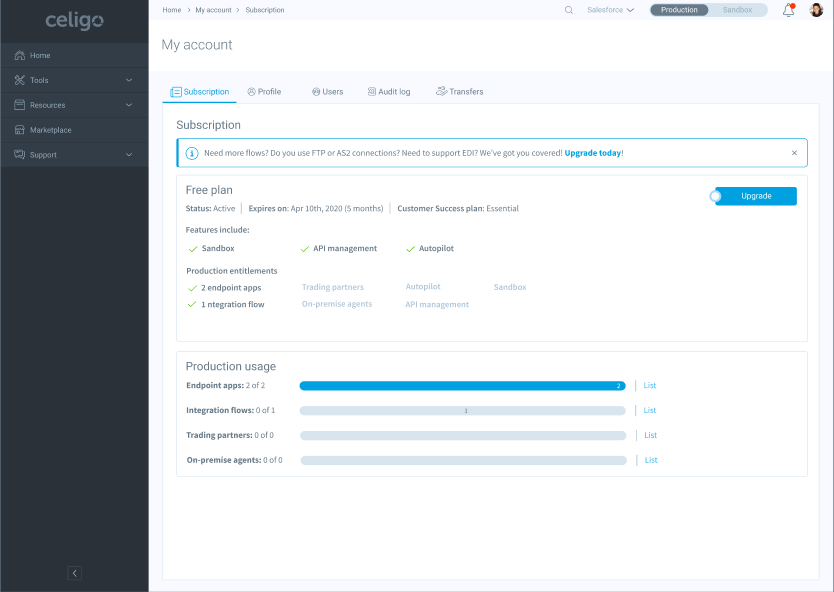Open notifications bell icon
The width and height of the screenshot is (834, 592).
point(788,10)
